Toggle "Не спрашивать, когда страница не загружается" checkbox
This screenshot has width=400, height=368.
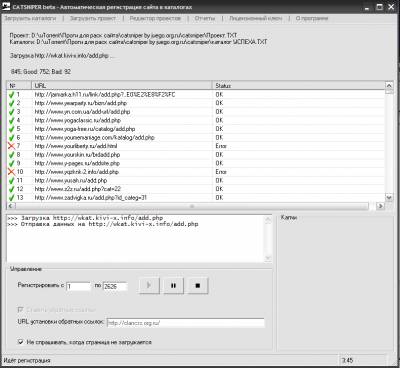click(21, 342)
